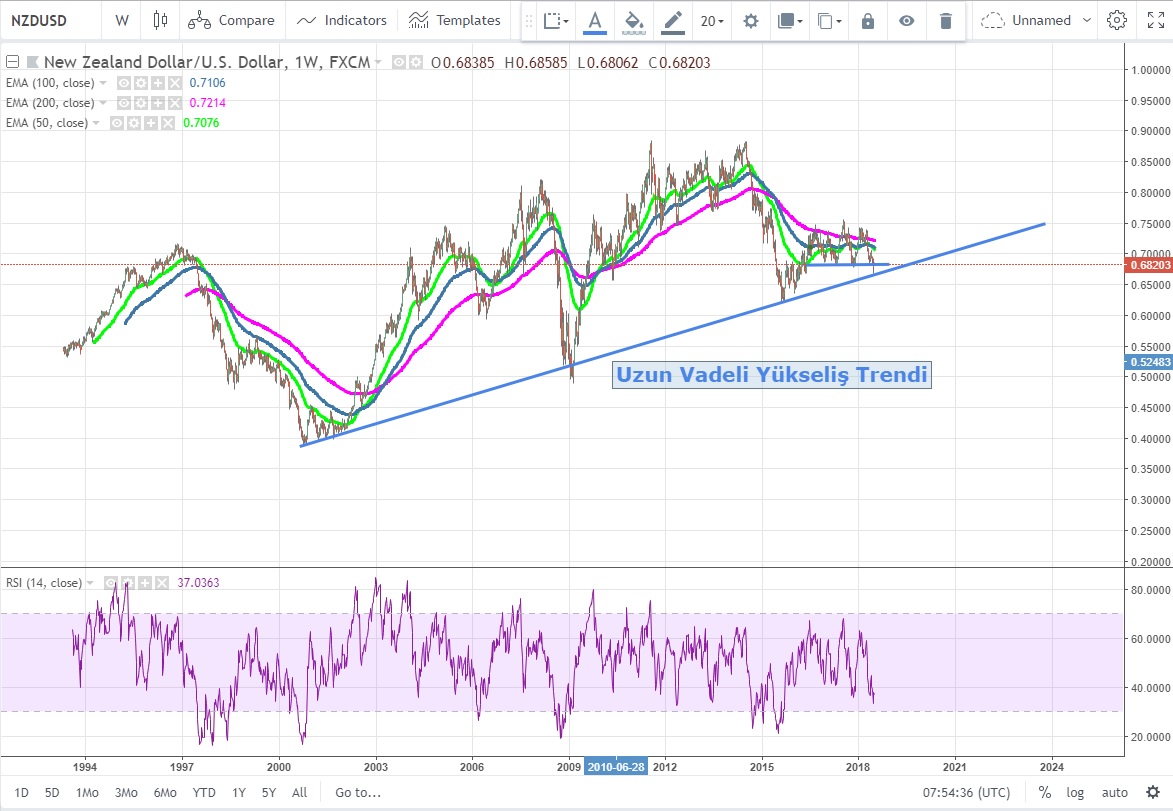Collapse the indicator legend with minus box
The width and height of the screenshot is (1173, 811).
(x=13, y=62)
